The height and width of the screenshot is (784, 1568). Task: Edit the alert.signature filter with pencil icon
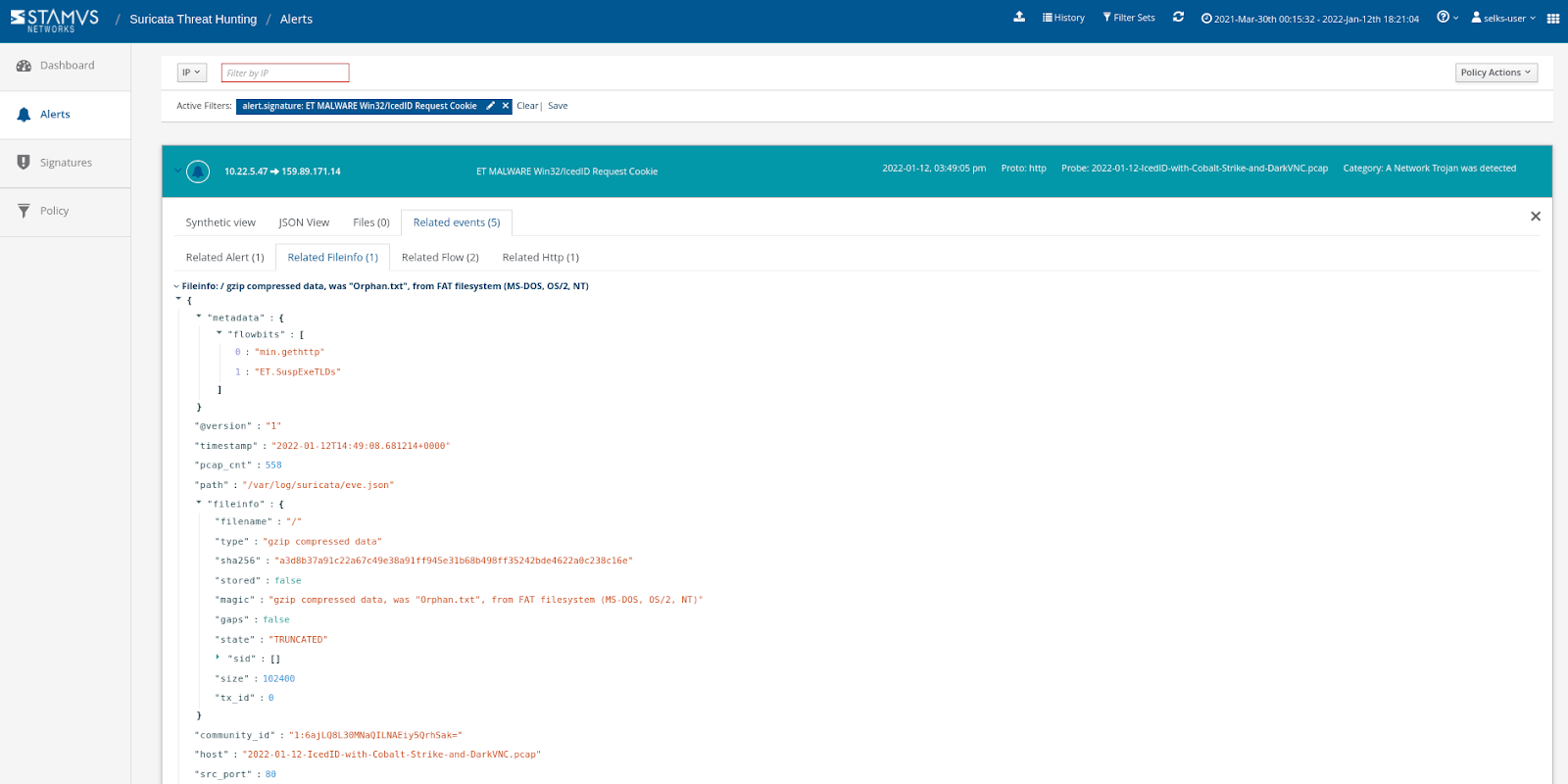pyautogui.click(x=491, y=106)
